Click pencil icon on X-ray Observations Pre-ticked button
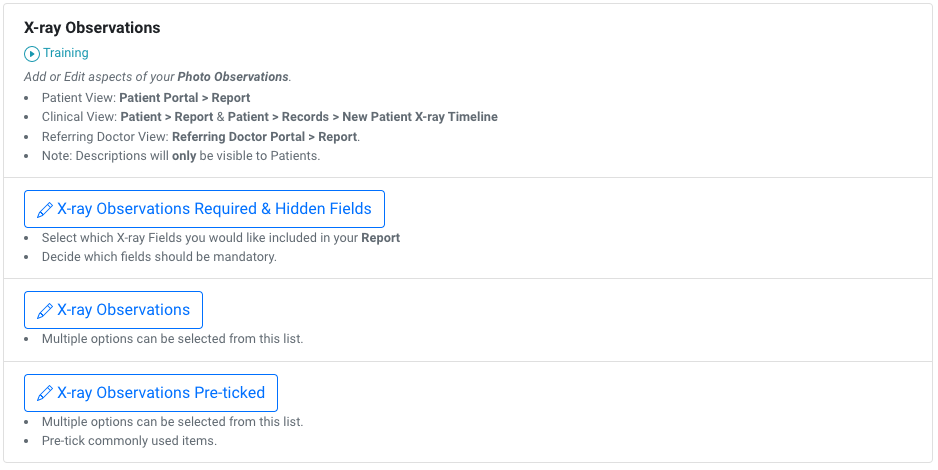The height and width of the screenshot is (470, 938). (x=44, y=394)
